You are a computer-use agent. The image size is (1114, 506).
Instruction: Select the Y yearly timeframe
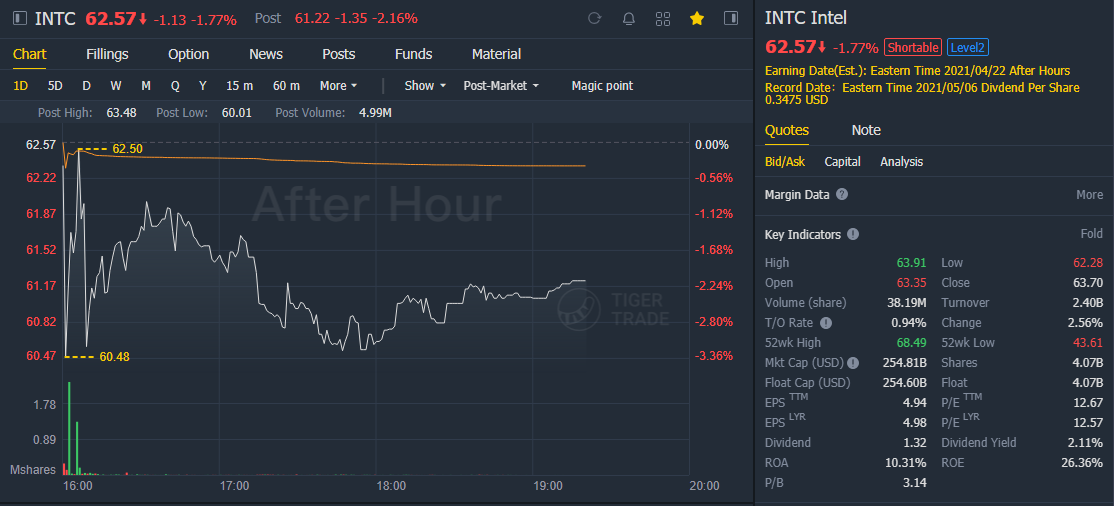point(202,86)
